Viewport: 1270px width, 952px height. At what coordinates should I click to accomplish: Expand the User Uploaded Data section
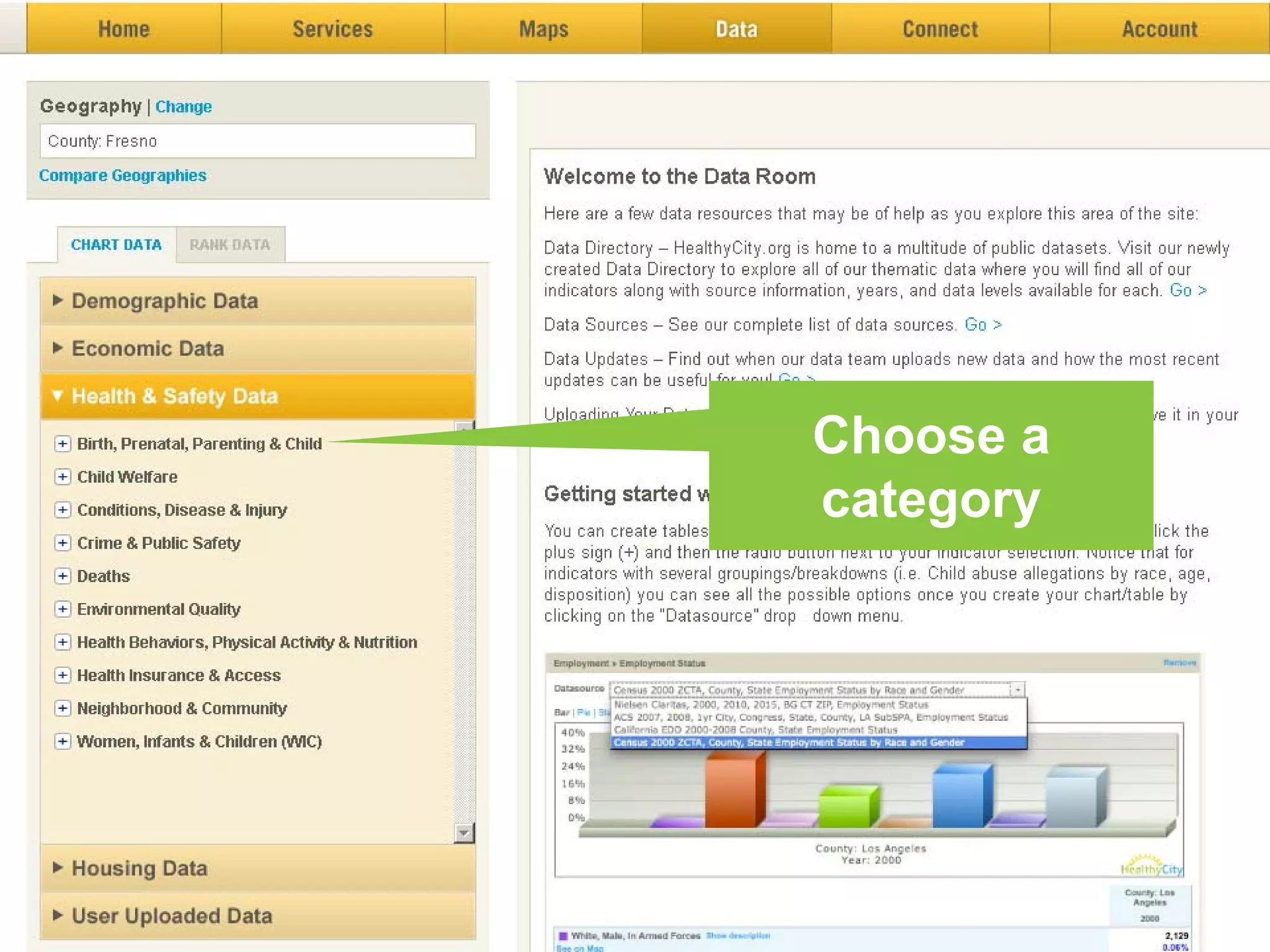click(258, 916)
